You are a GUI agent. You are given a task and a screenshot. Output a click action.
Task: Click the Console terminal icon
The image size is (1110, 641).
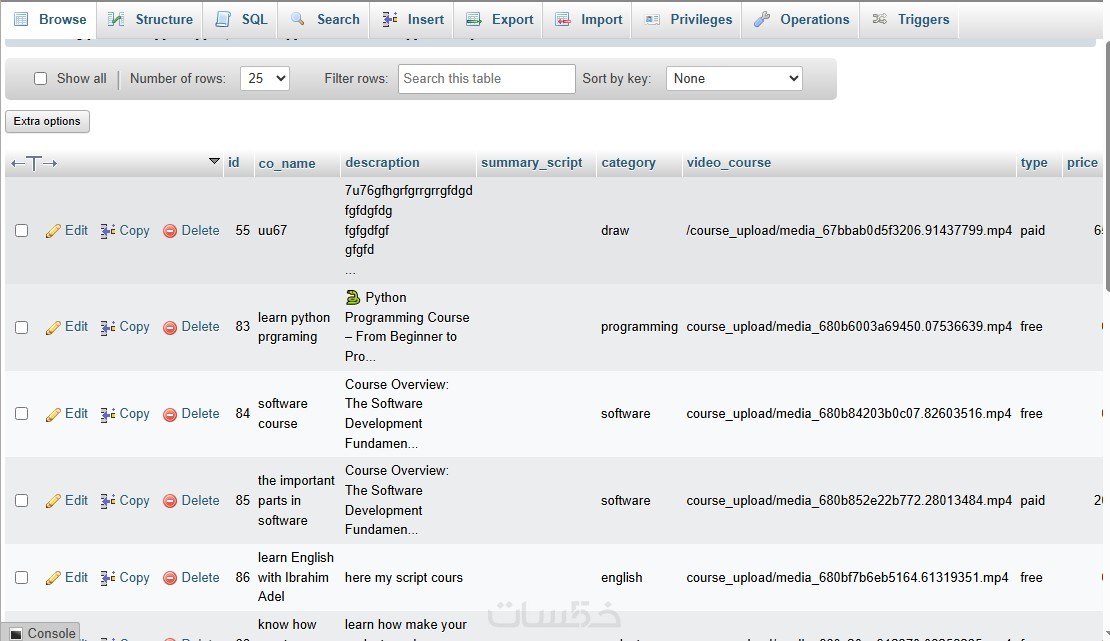(x=16, y=633)
